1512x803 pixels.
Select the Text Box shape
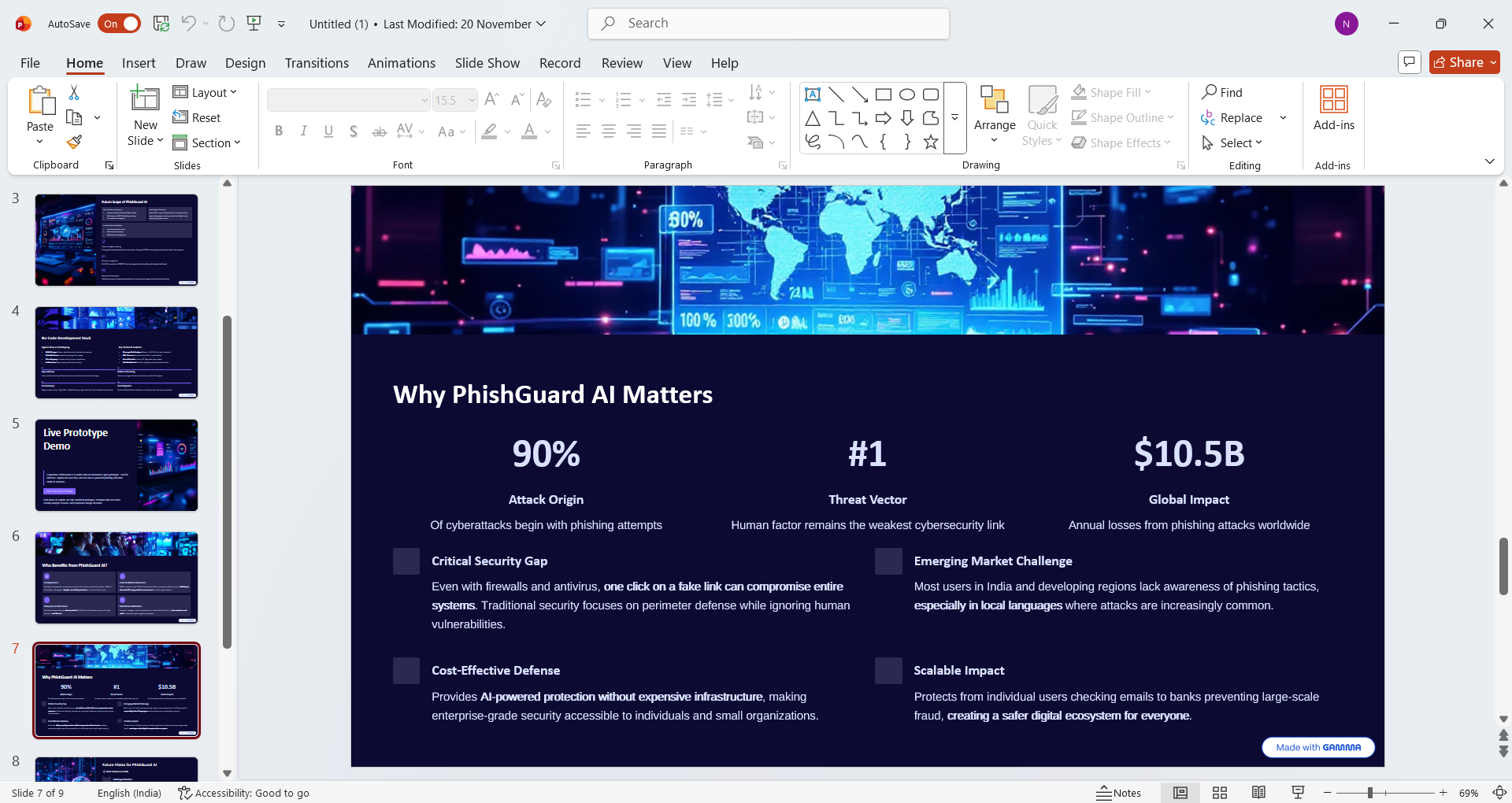[813, 94]
